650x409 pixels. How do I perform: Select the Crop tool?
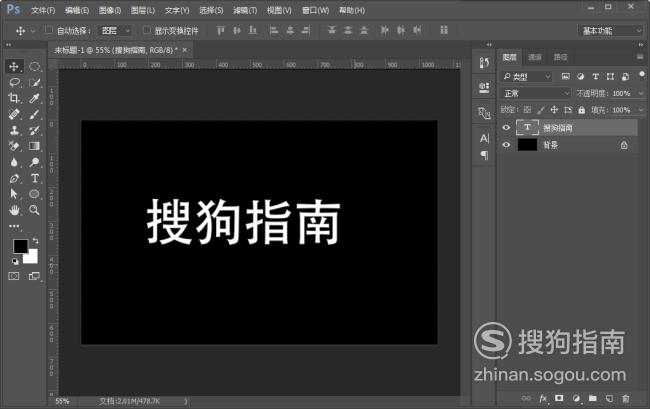tap(14, 98)
